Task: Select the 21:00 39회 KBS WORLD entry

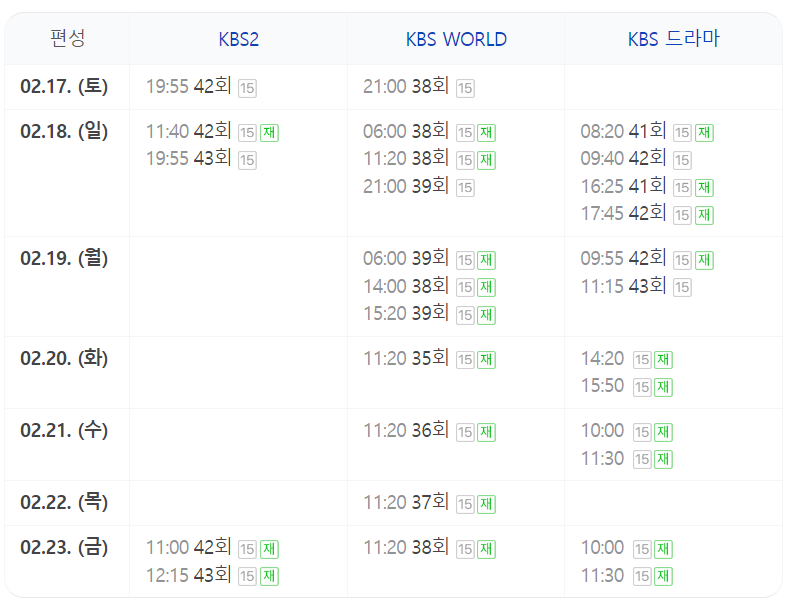Action: [406, 186]
